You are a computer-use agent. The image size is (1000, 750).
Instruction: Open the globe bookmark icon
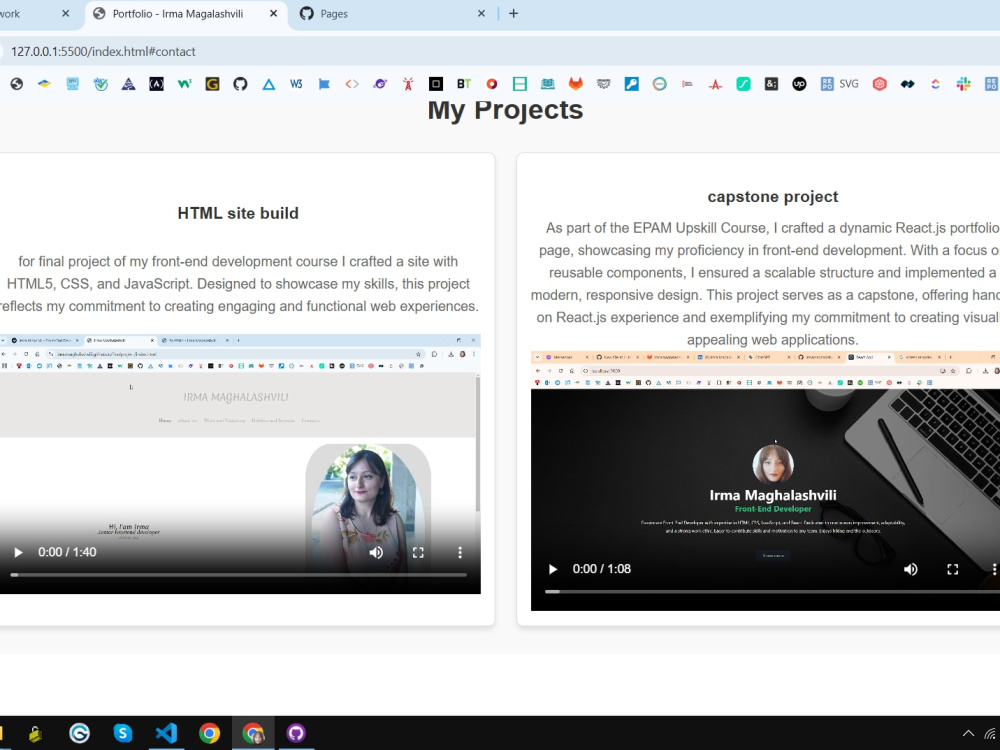[17, 84]
